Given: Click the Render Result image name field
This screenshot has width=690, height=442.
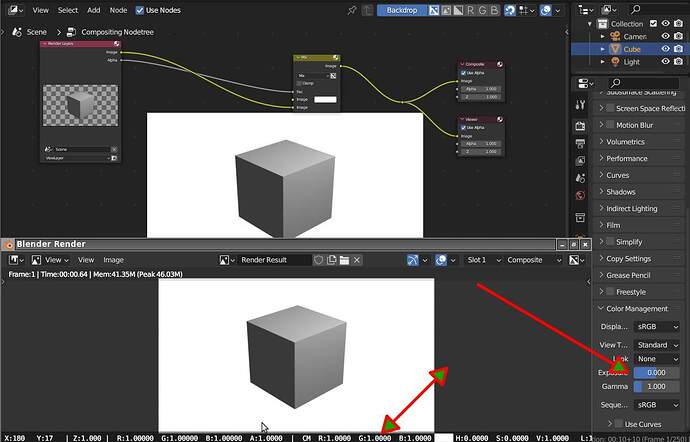Looking at the screenshot, I should [x=275, y=260].
